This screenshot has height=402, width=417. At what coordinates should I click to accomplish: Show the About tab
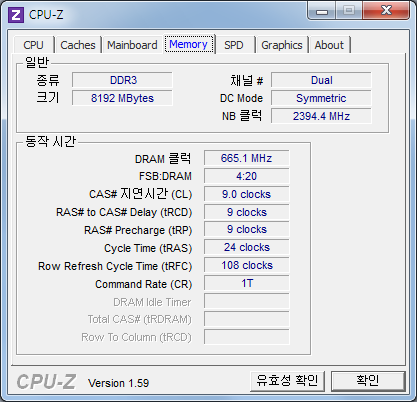pyautogui.click(x=329, y=45)
